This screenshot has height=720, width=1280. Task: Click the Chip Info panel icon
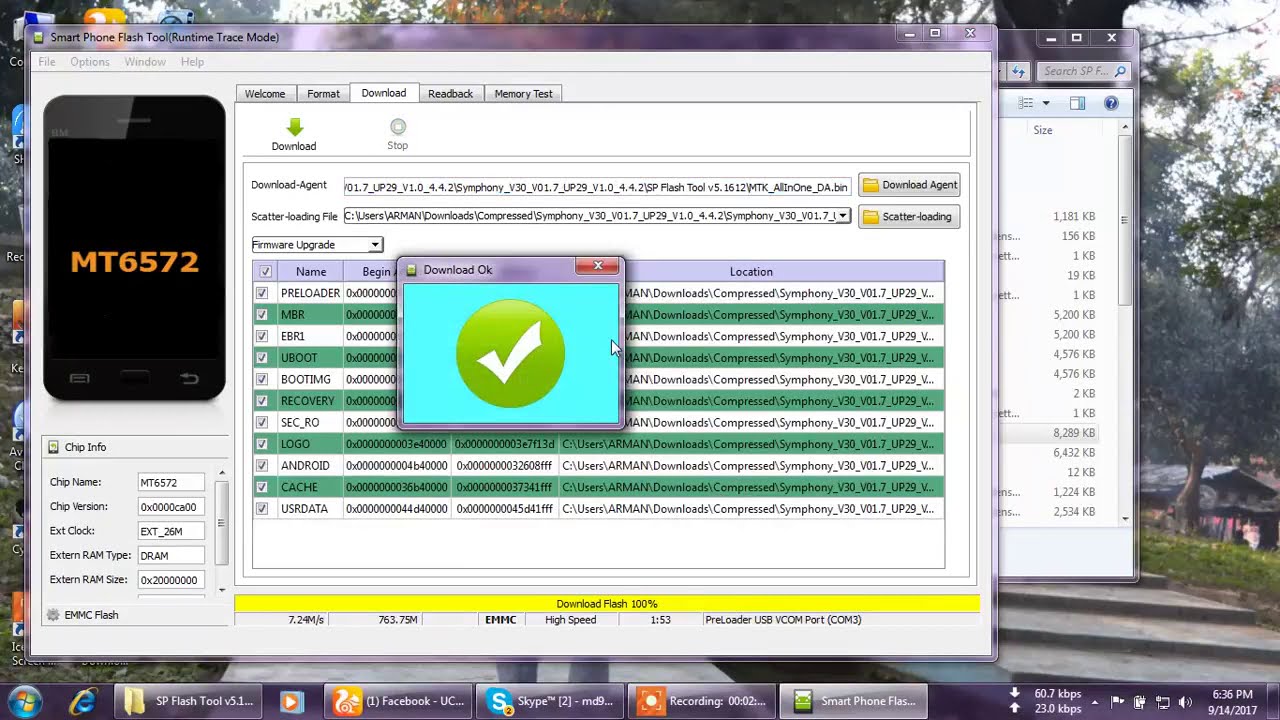pyautogui.click(x=54, y=447)
